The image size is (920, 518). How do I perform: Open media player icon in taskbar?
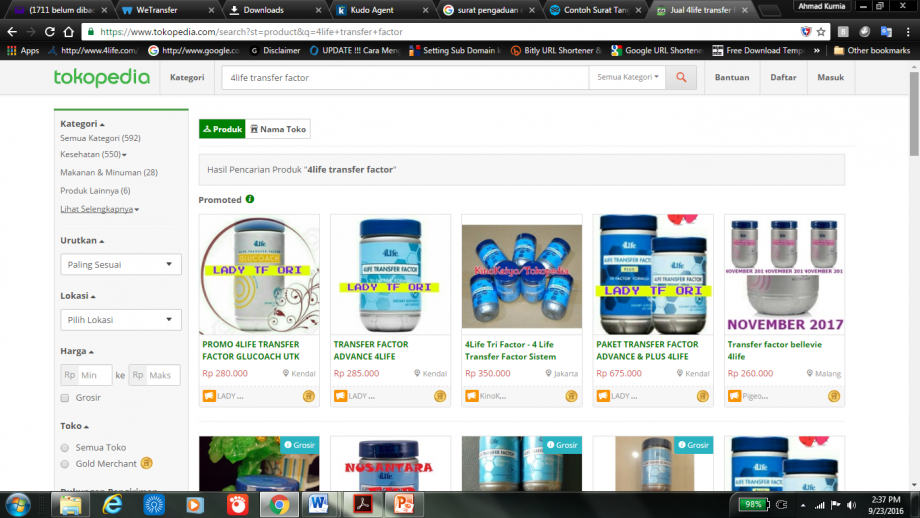click(x=195, y=505)
